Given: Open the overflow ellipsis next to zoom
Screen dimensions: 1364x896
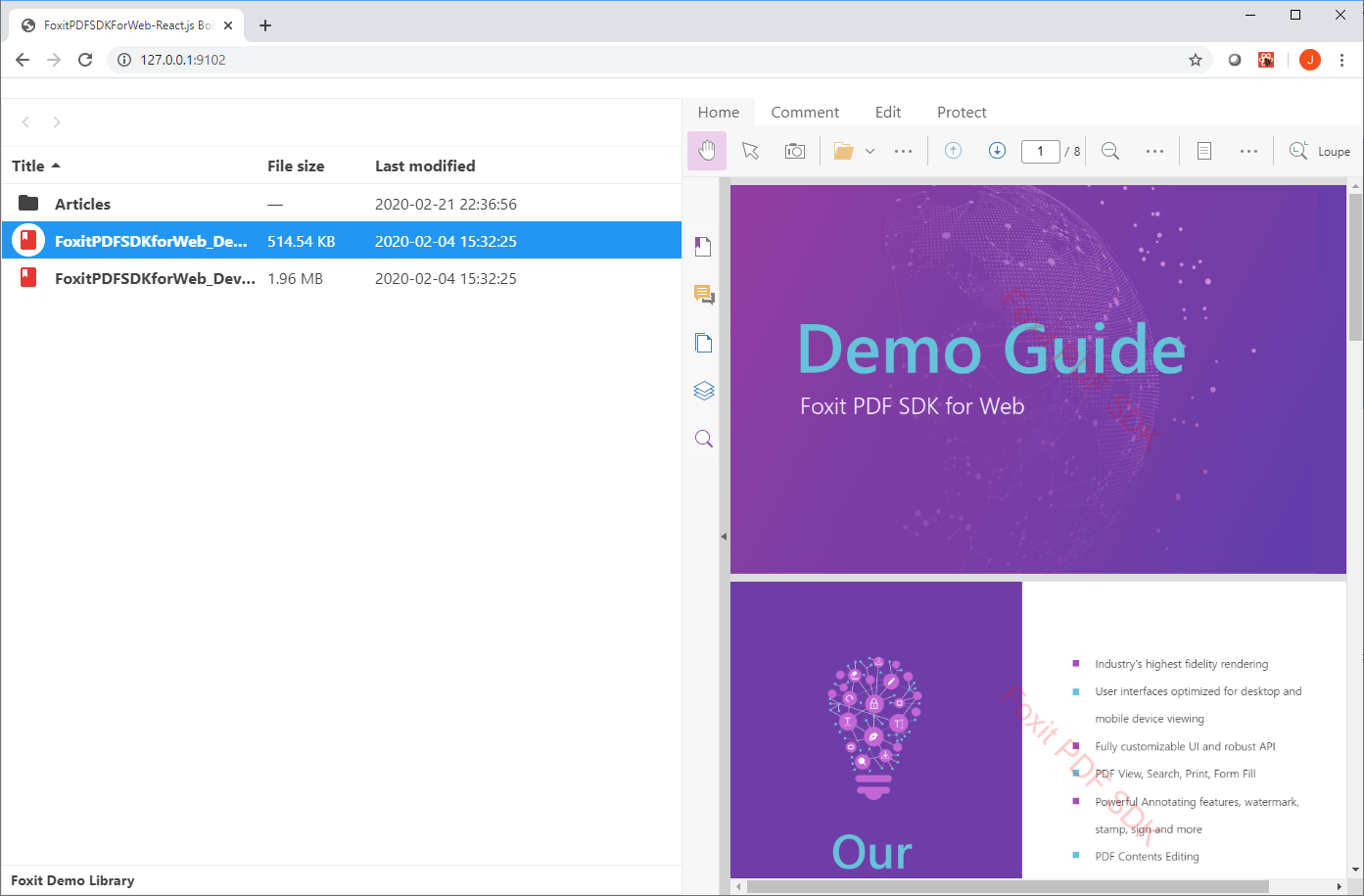Looking at the screenshot, I should (x=1154, y=150).
